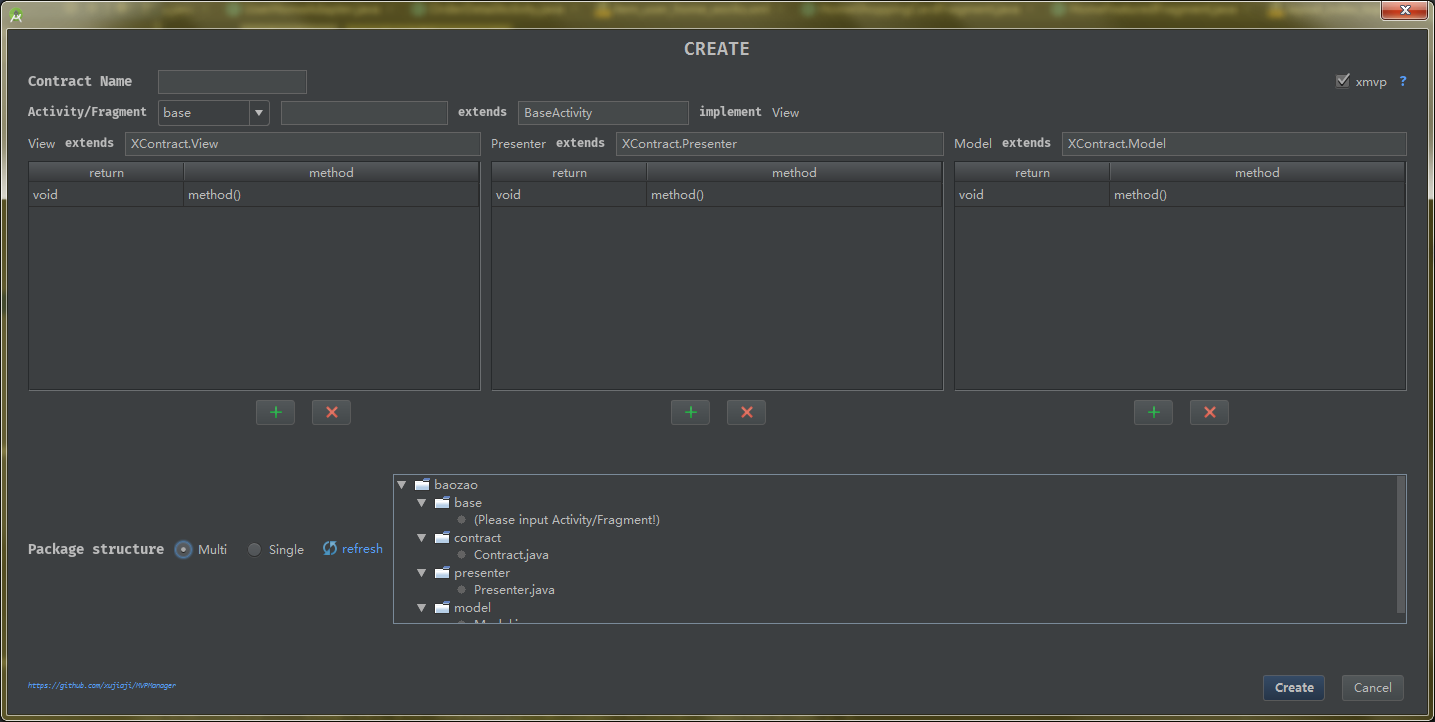Add a method row to Model table
Image resolution: width=1435 pixels, height=722 pixels.
(x=1153, y=412)
